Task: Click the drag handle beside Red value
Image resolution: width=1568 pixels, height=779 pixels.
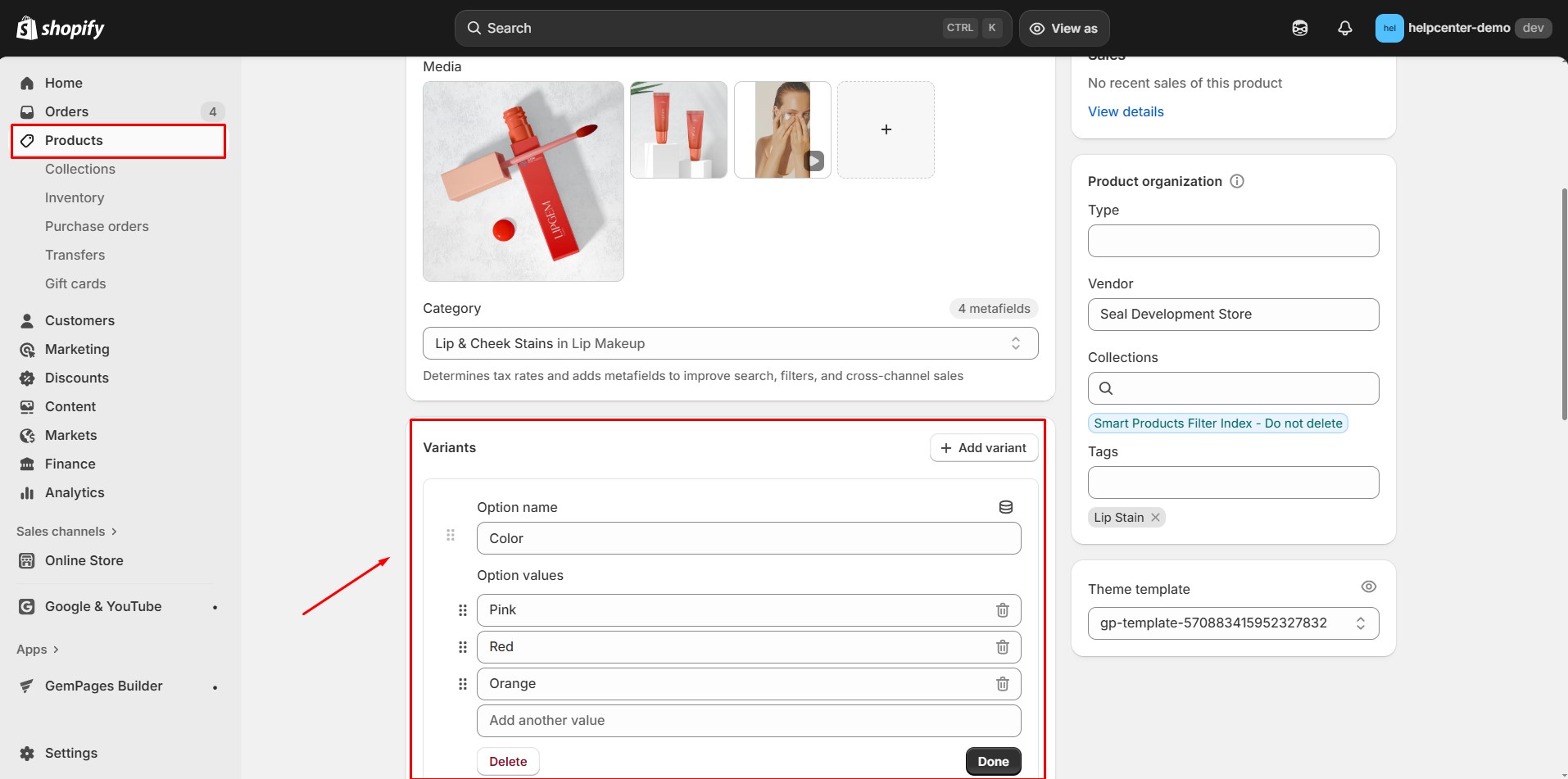Action: (x=462, y=647)
